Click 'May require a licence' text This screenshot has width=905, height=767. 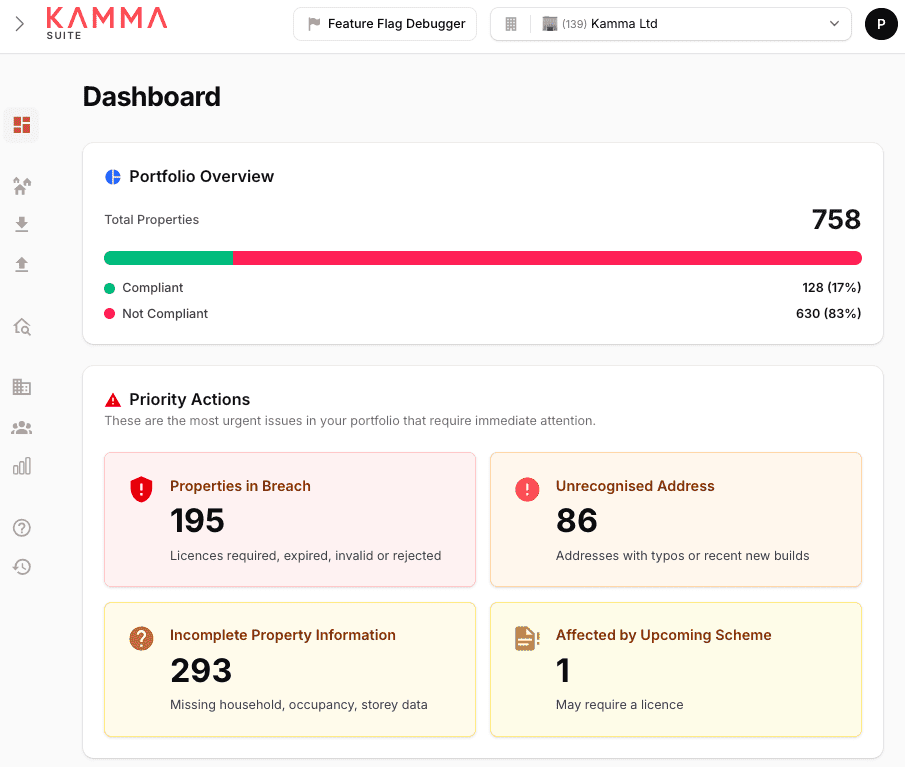(619, 705)
